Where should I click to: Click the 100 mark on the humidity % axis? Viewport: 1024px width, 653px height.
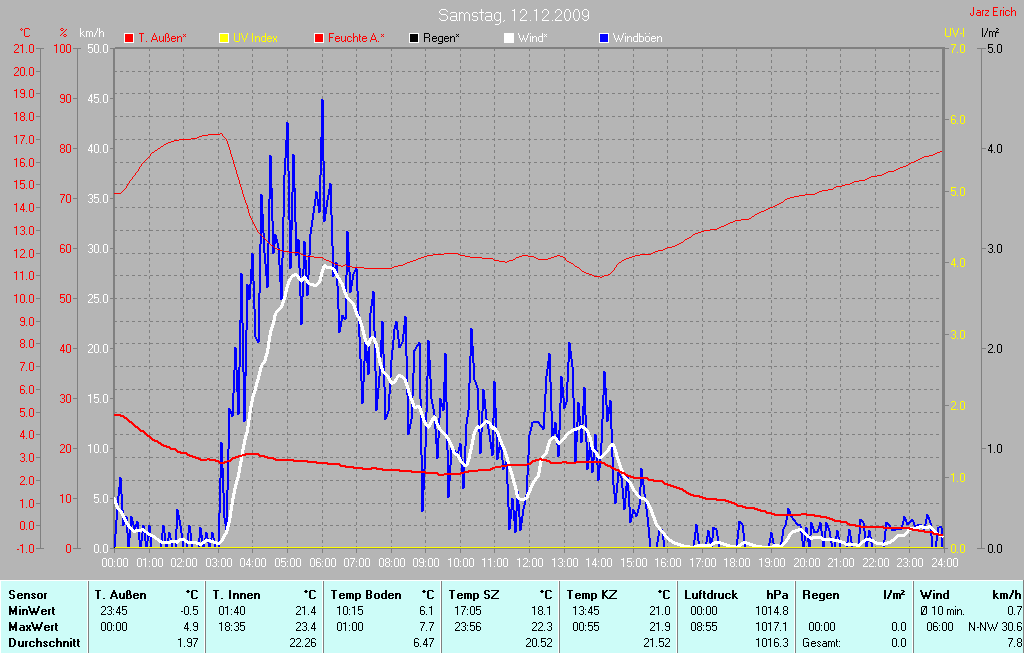tap(63, 49)
